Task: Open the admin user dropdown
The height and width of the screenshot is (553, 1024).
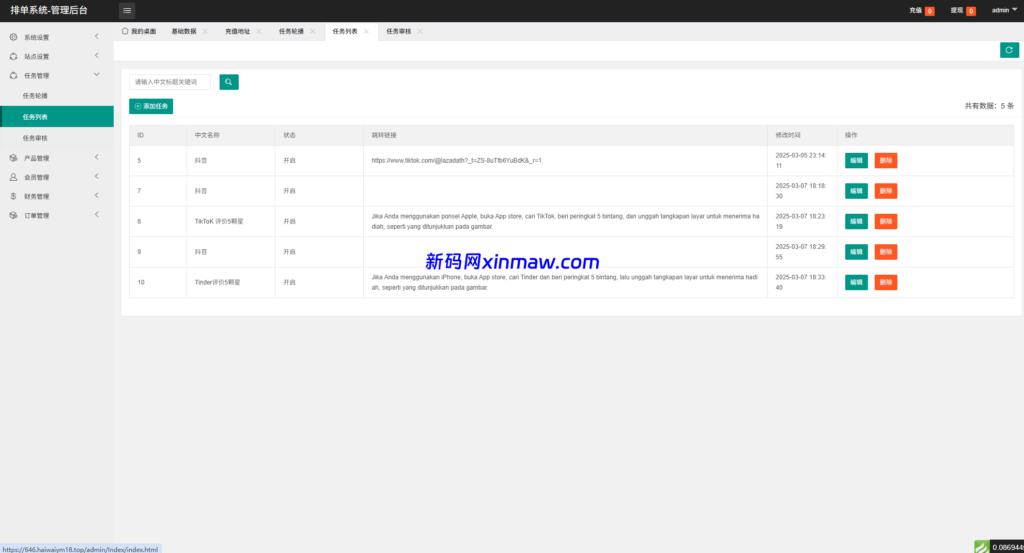Action: click(1004, 10)
